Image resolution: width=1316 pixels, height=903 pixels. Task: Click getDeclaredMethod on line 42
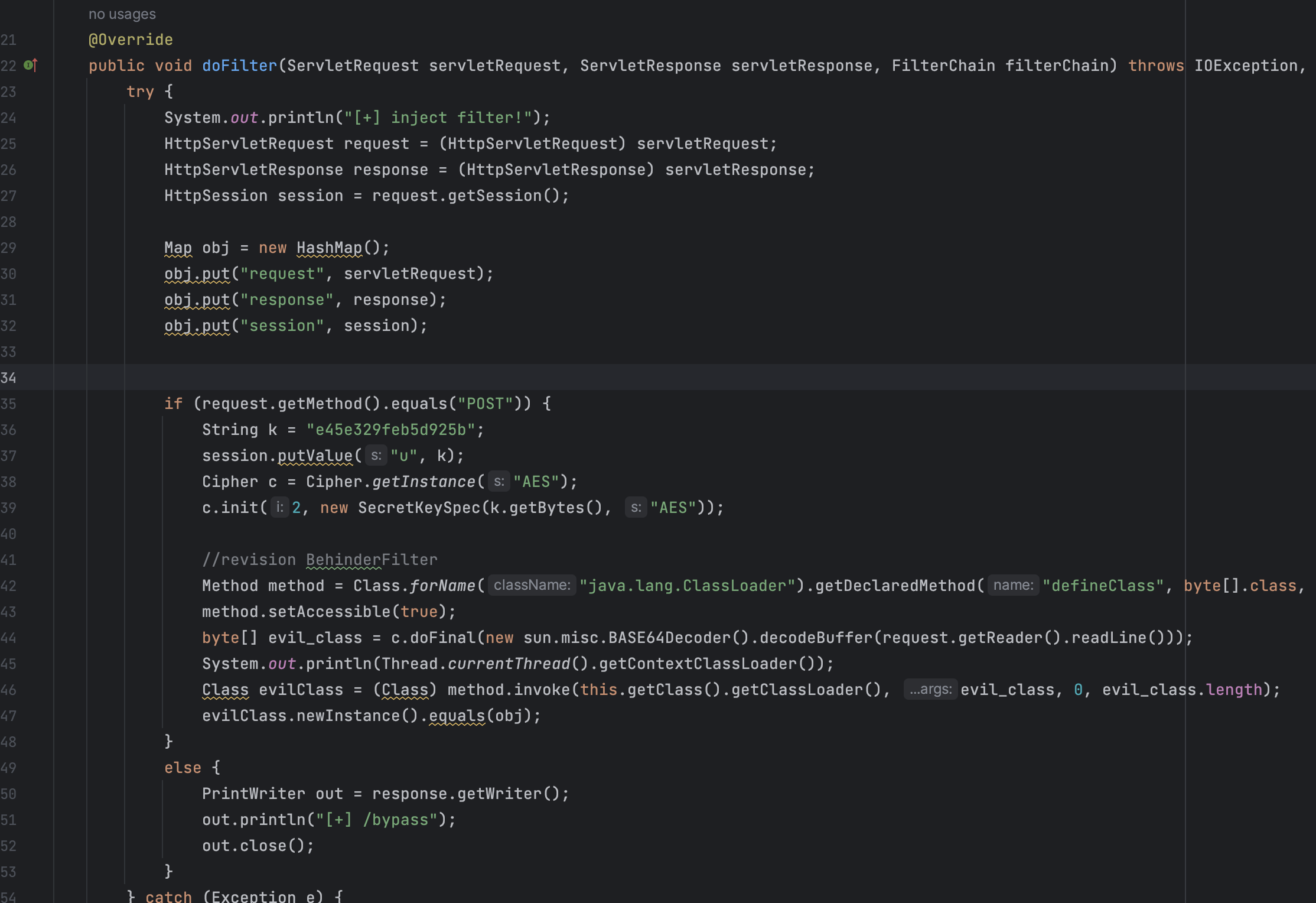coord(895,586)
